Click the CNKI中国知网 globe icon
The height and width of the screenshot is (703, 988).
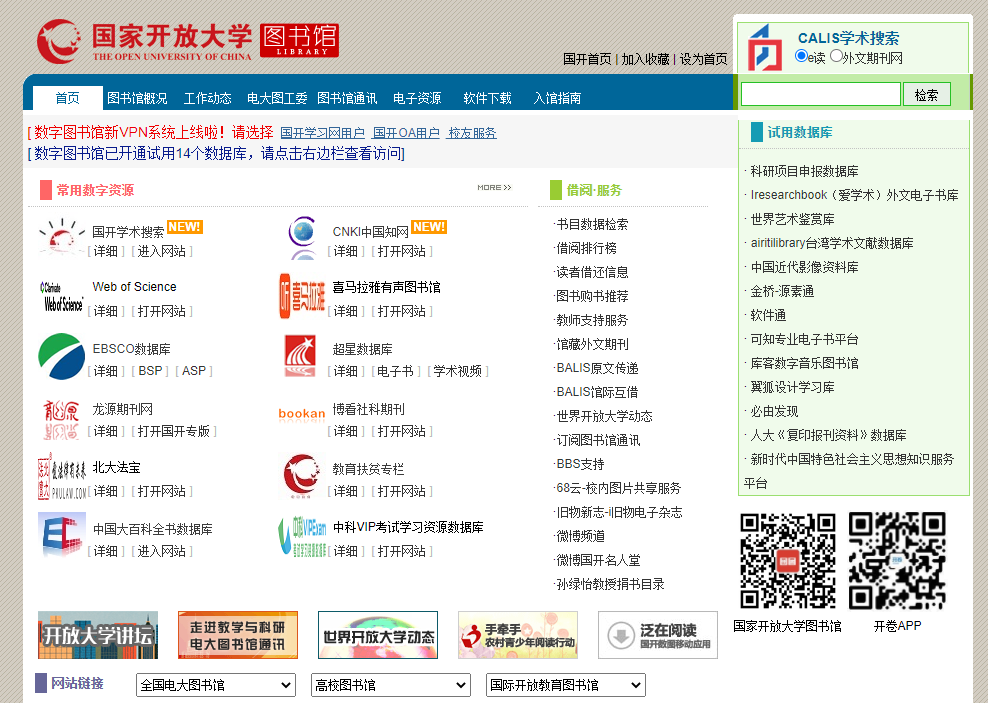tap(303, 237)
